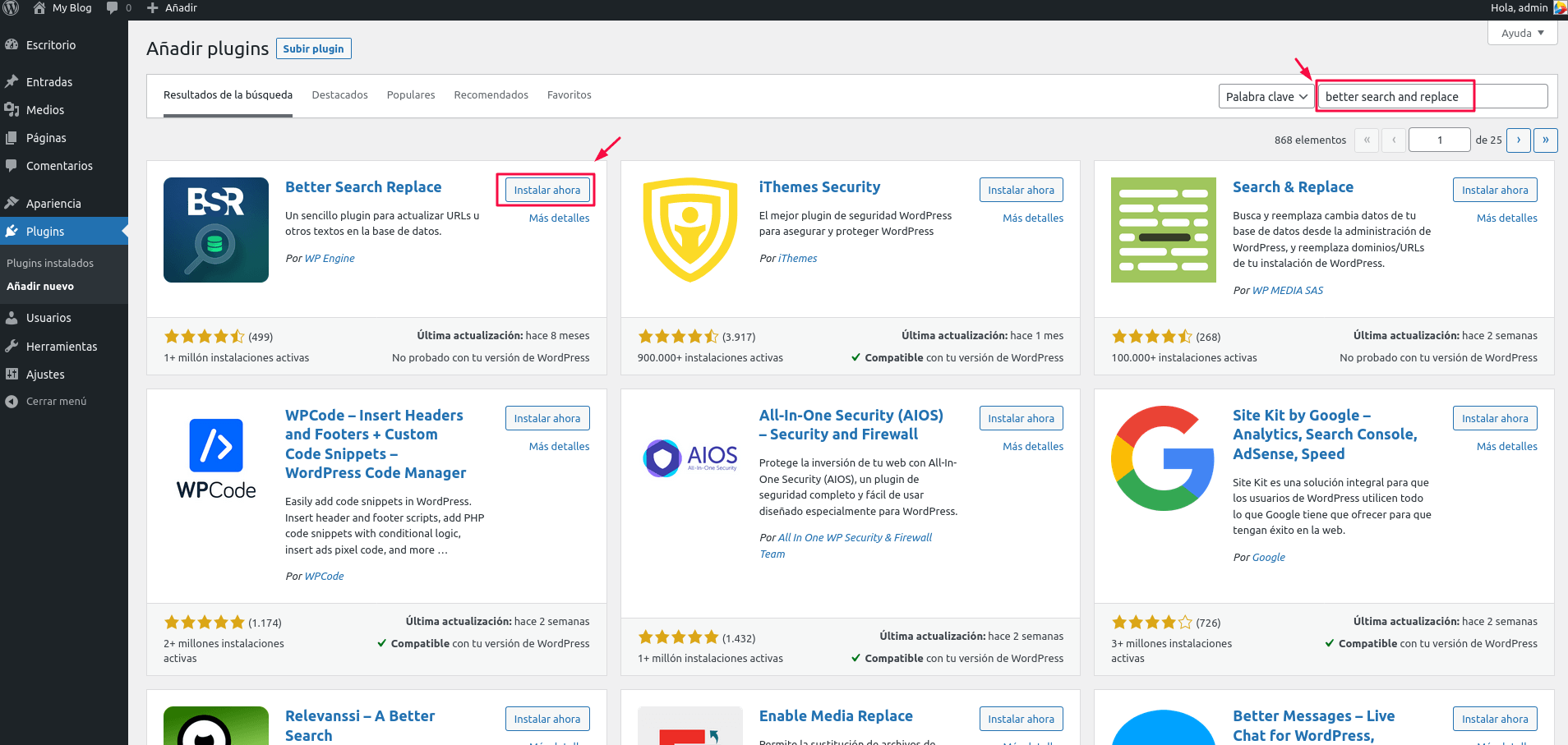Click Enable Media Replace title link

pyautogui.click(x=836, y=715)
